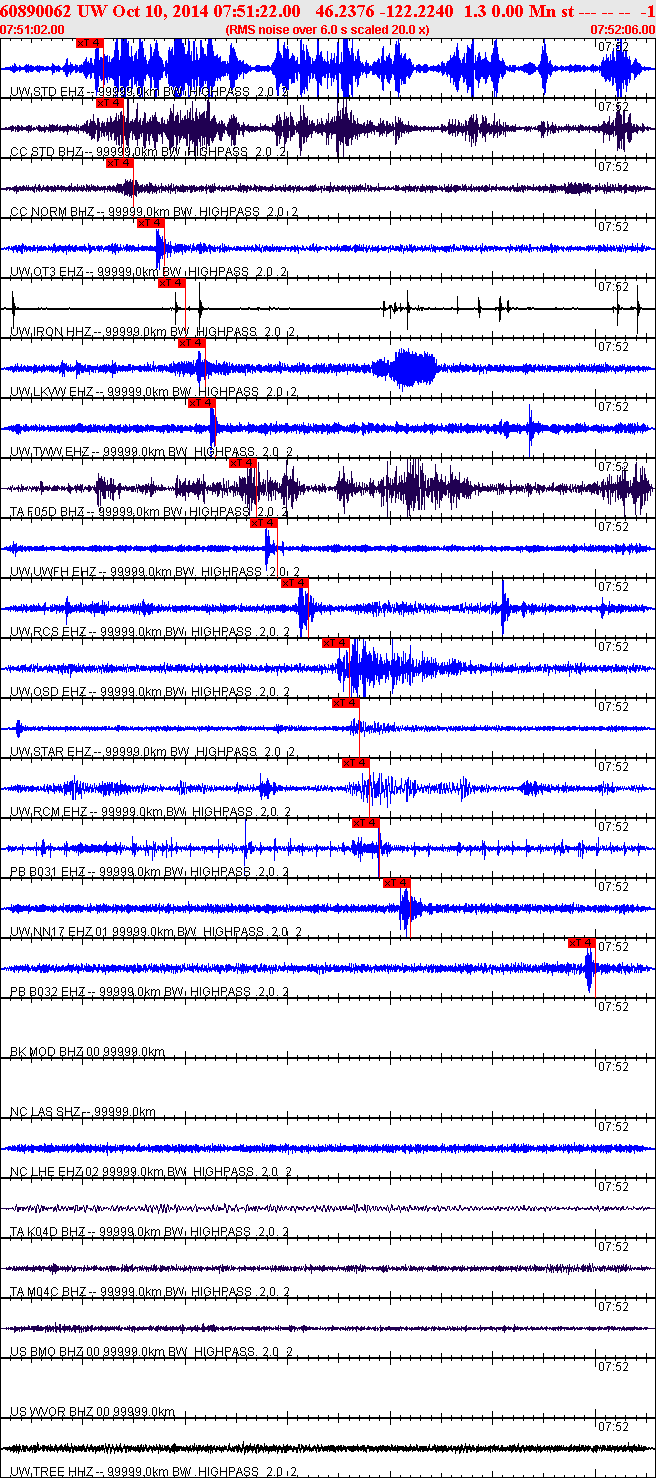Image resolution: width=656 pixels, height=1478 pixels.
Task: Select the US.BMO BHZ 00 station label
Action: pyautogui.click(x=56, y=1352)
